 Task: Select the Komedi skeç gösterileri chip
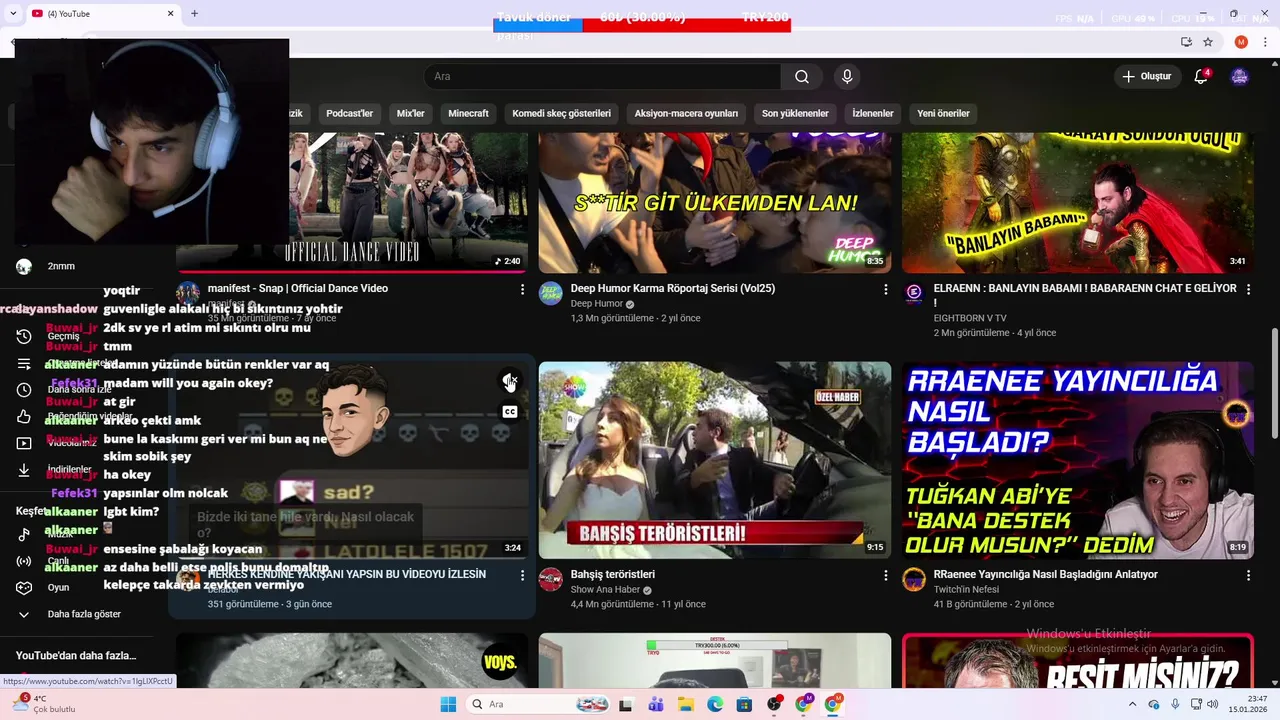(x=561, y=113)
